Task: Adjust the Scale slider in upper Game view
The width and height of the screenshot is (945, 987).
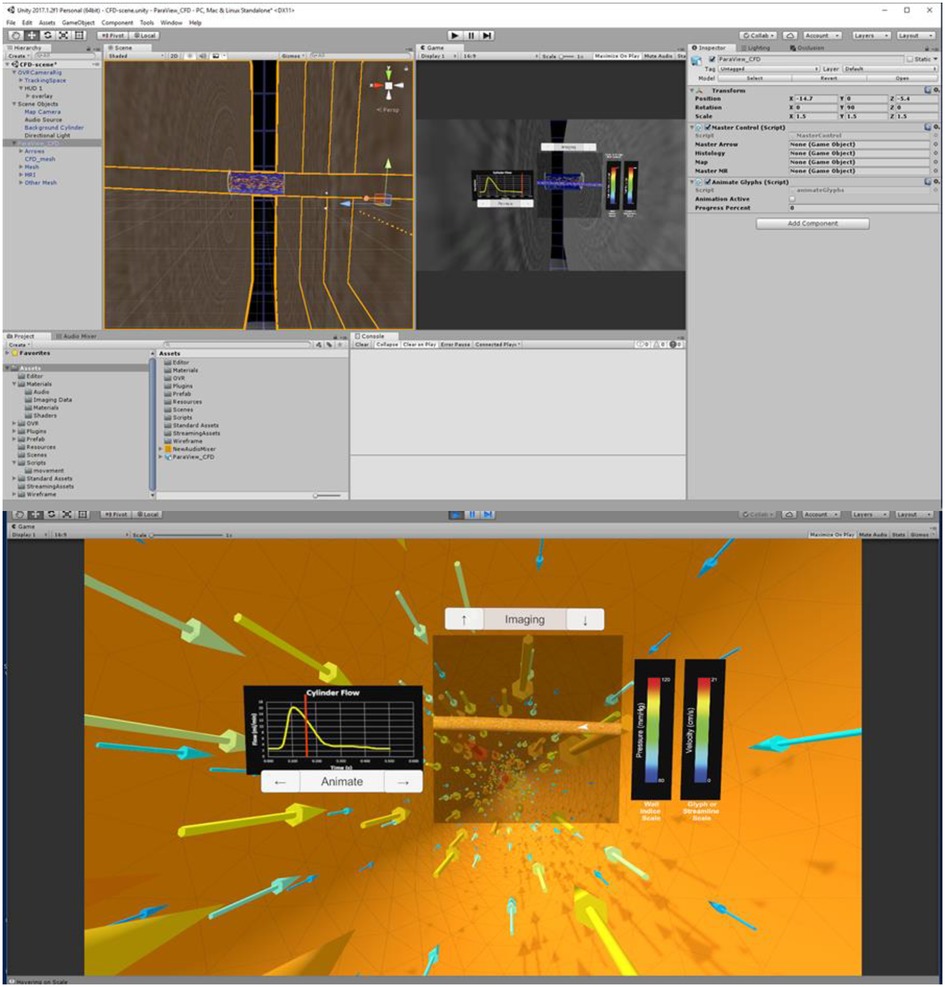Action: click(x=567, y=56)
